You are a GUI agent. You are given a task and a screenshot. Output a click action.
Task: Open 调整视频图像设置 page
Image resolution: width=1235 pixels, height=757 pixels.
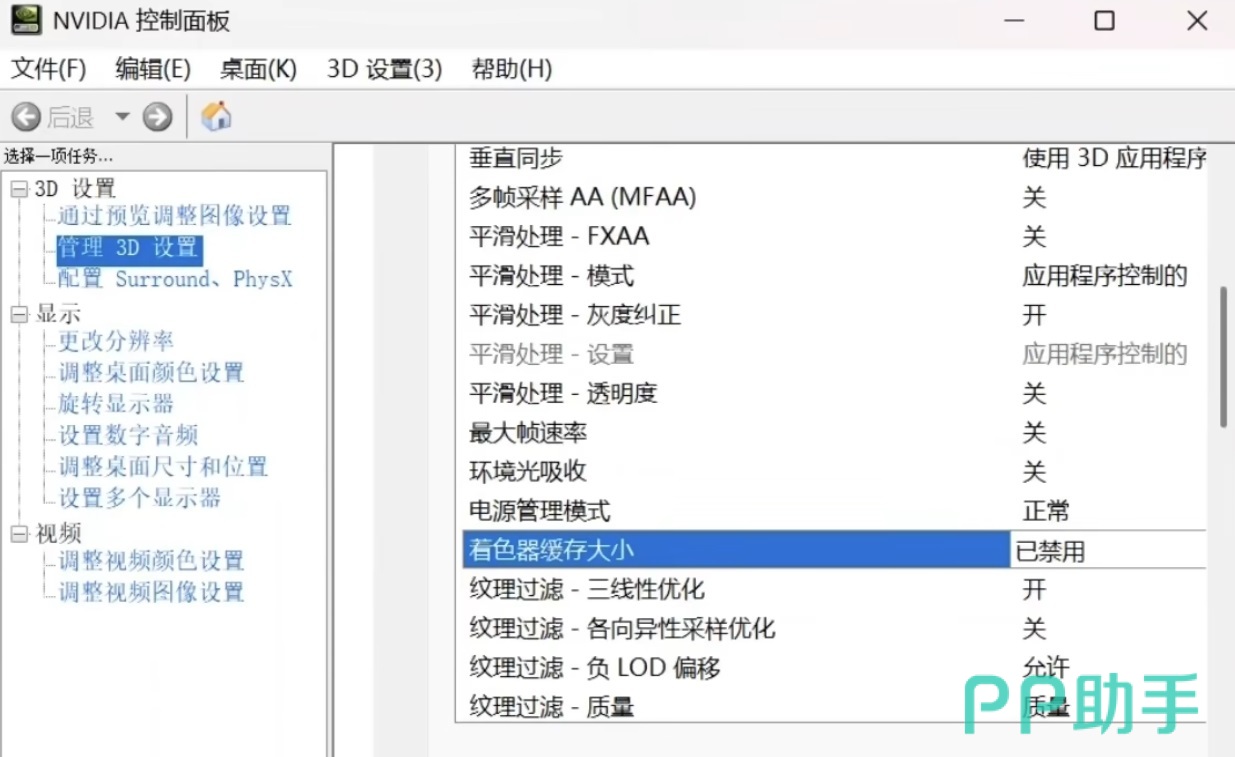click(x=151, y=591)
